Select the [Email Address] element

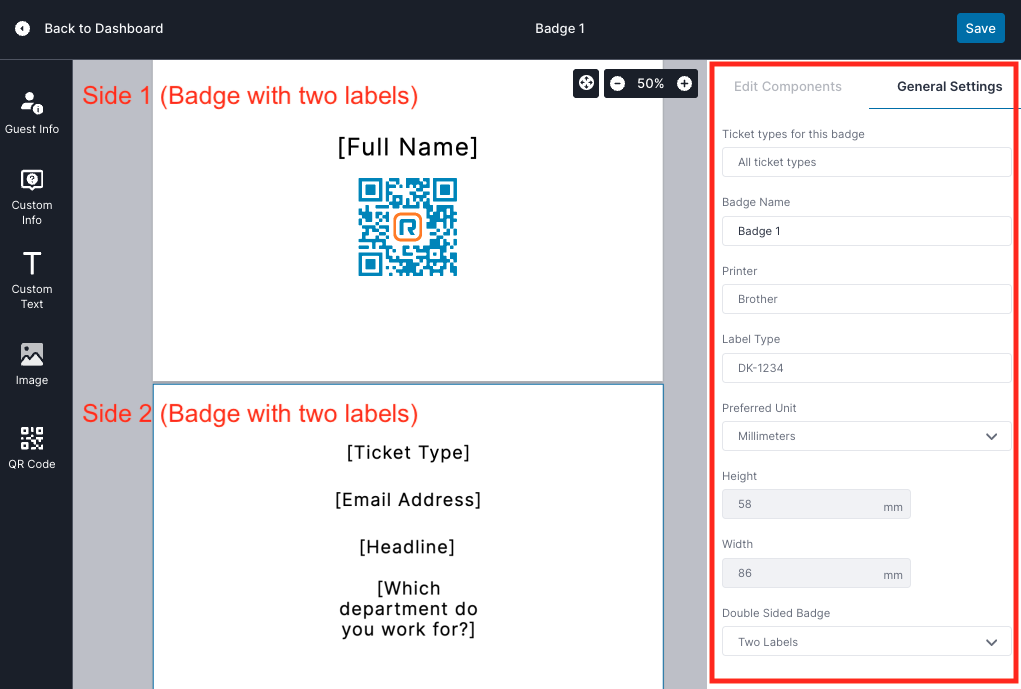click(x=408, y=499)
